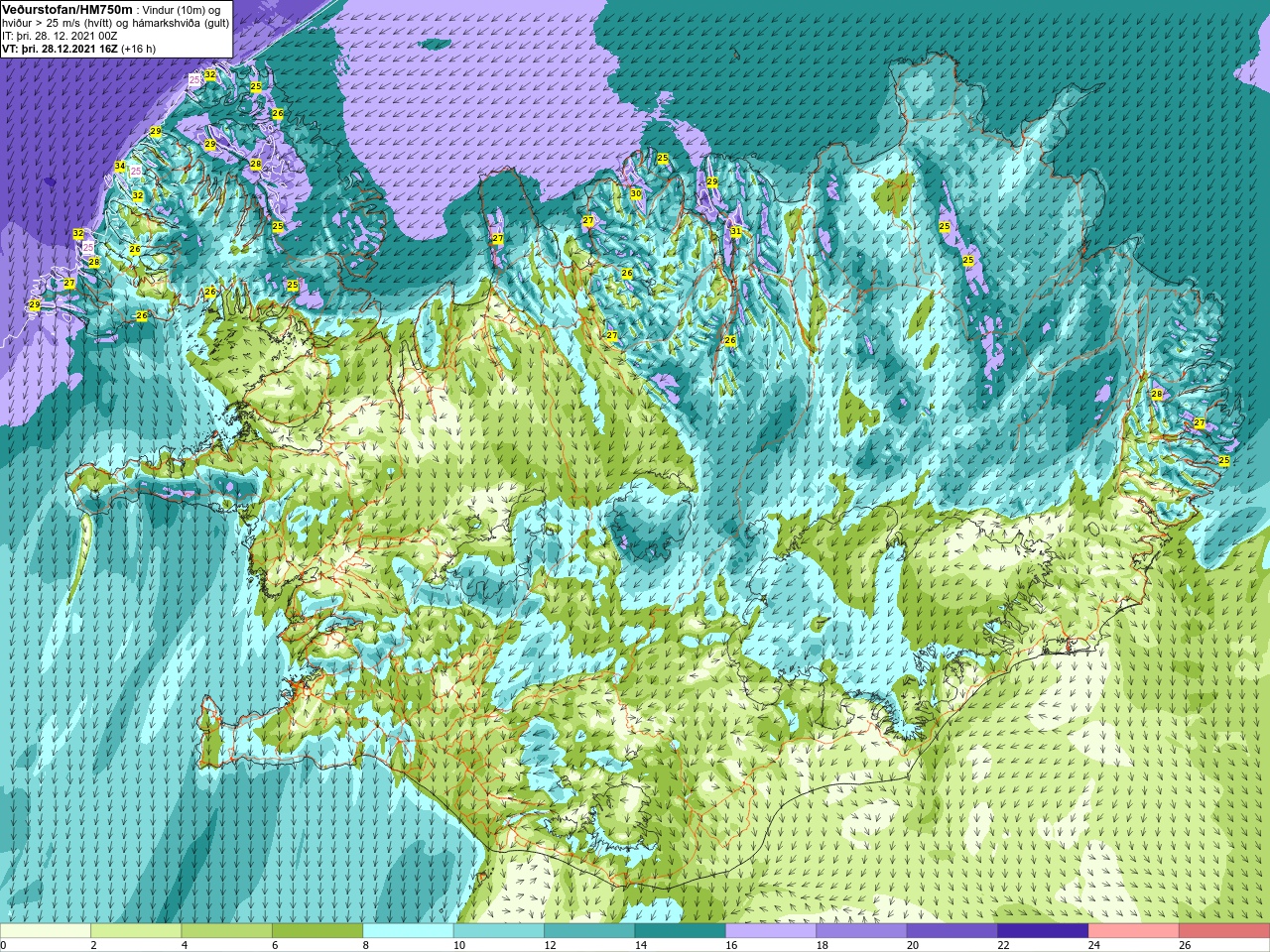Pick the aqua 10–12 legend swatch
This screenshot has height=952, width=1270.
click(498, 932)
